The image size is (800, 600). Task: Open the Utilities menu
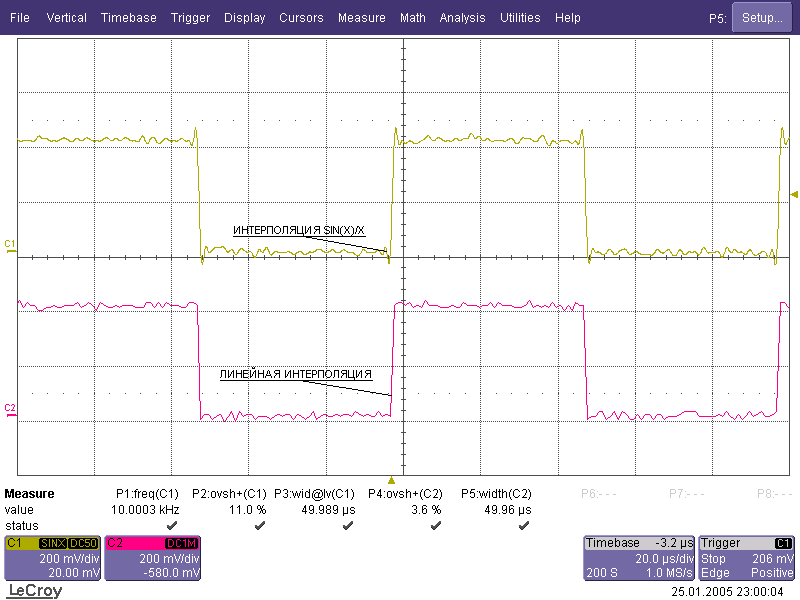tap(520, 18)
